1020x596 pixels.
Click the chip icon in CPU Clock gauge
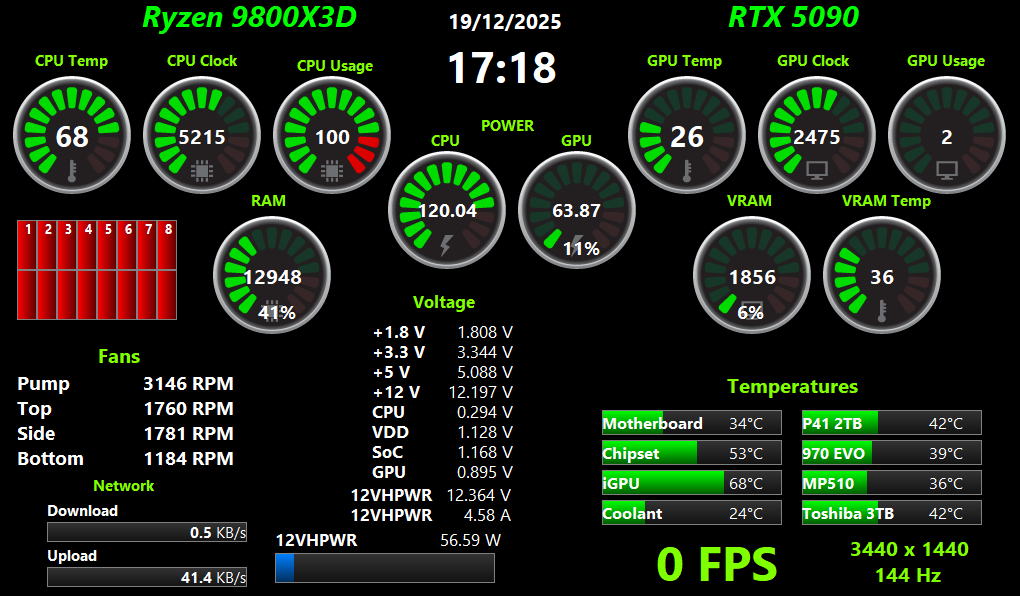pyautogui.click(x=202, y=171)
